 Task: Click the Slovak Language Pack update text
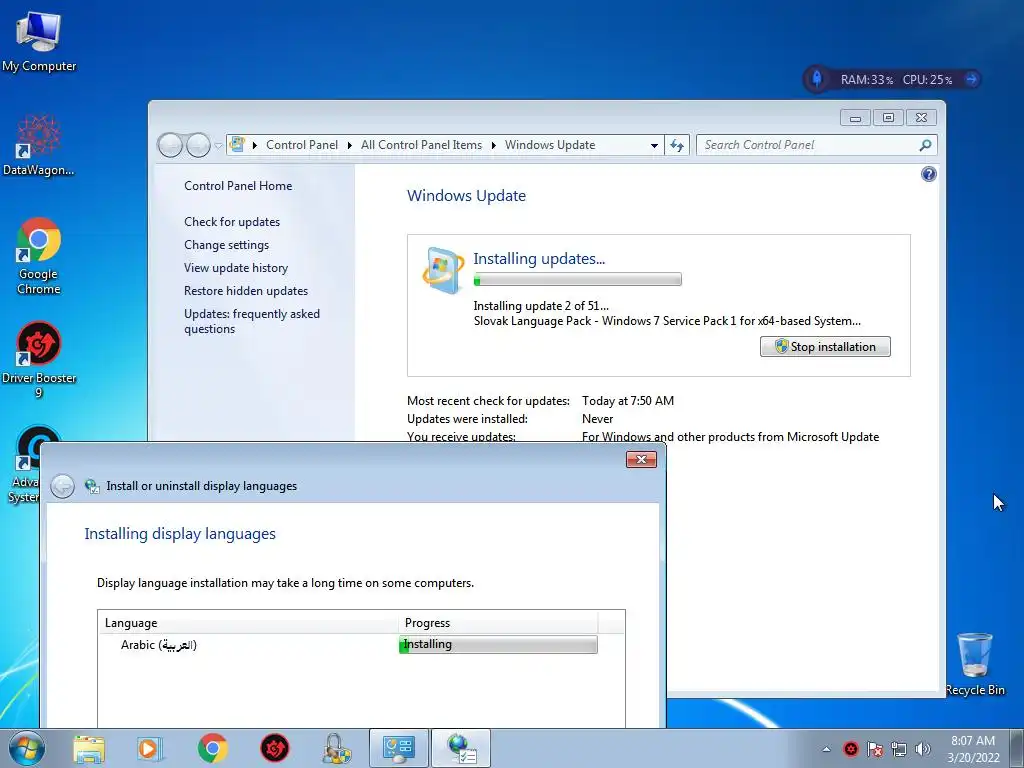[667, 321]
